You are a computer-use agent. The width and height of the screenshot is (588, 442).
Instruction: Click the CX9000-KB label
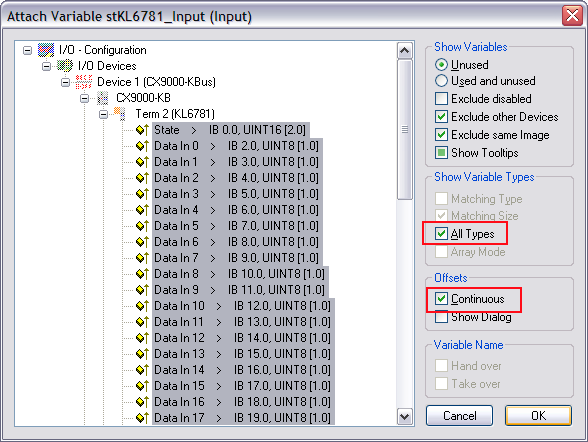click(x=143, y=98)
